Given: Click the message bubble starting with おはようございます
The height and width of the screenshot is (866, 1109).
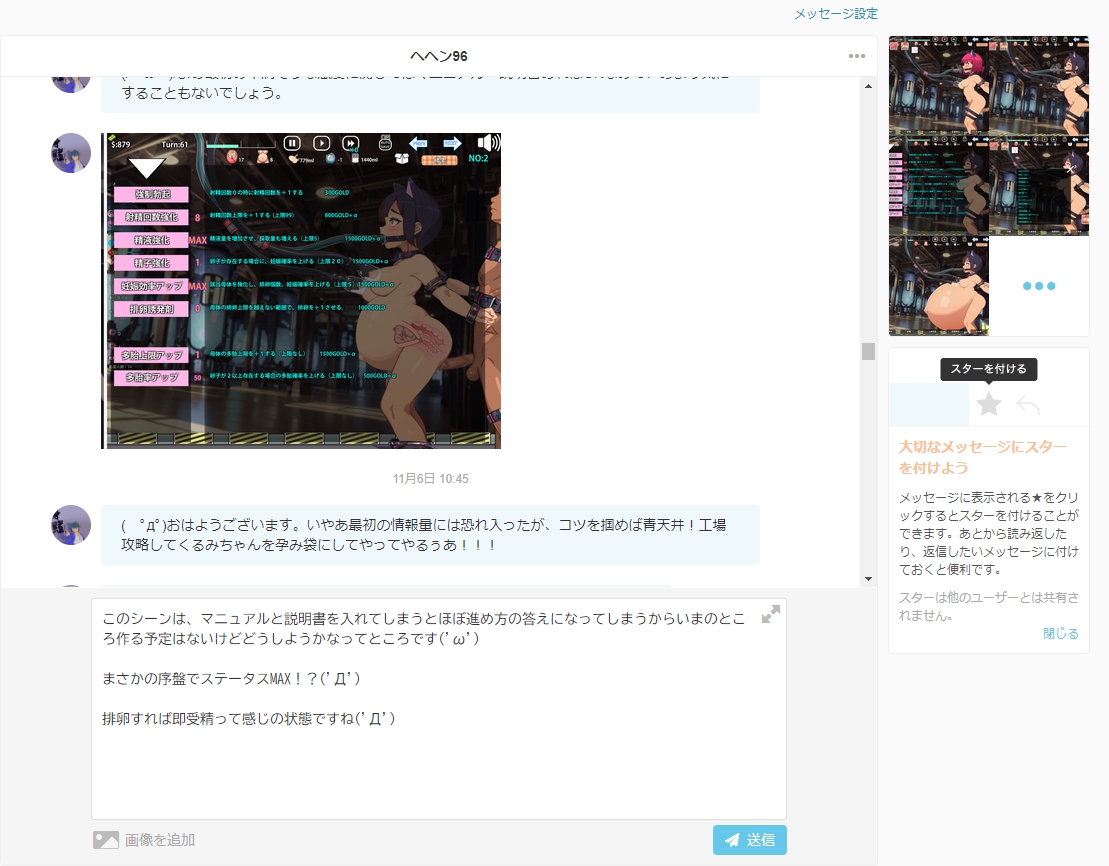Looking at the screenshot, I should pos(430,535).
